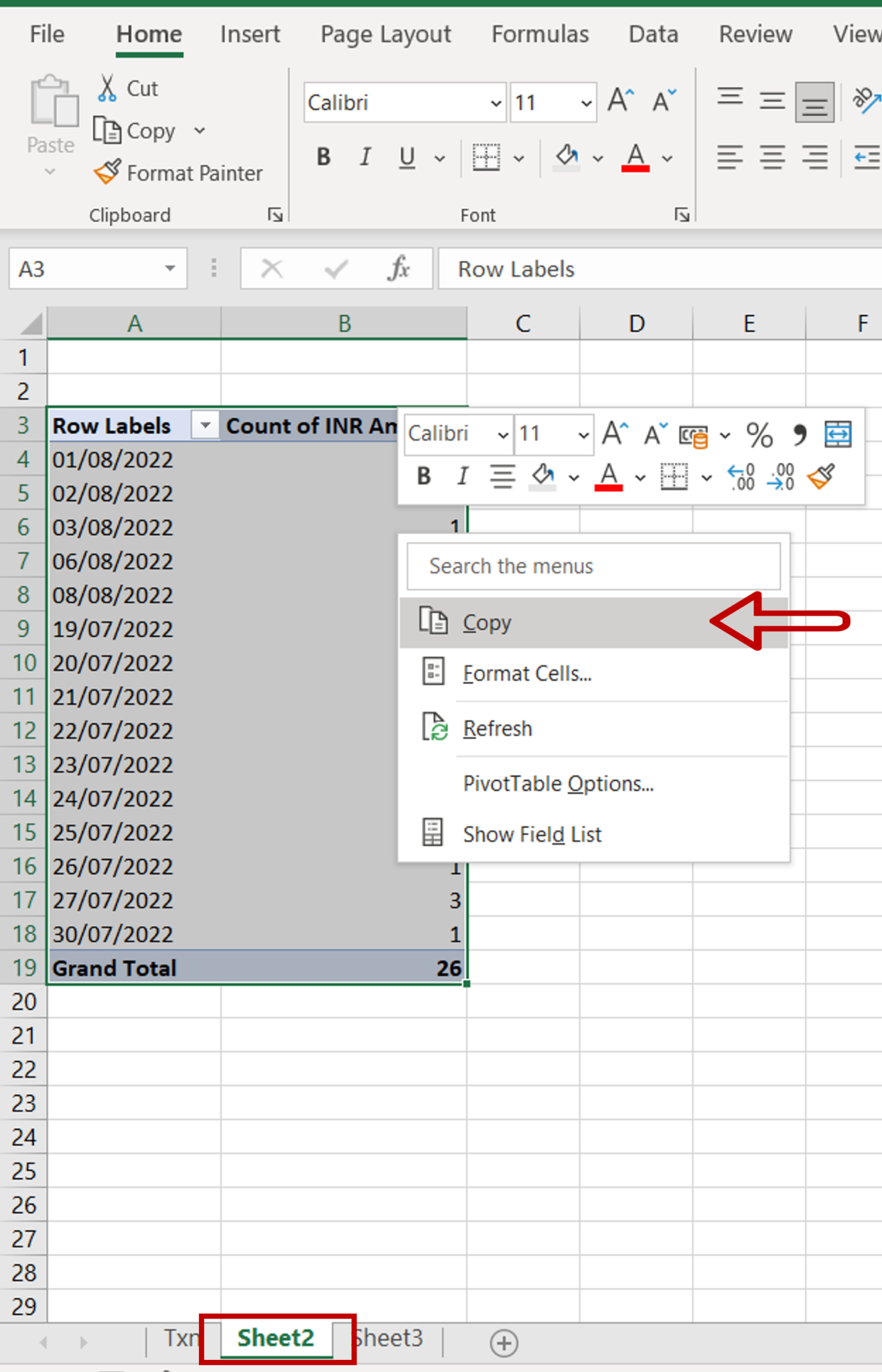This screenshot has height=1372, width=882.
Task: Expand the Name Box dropdown arrow
Action: (x=170, y=269)
